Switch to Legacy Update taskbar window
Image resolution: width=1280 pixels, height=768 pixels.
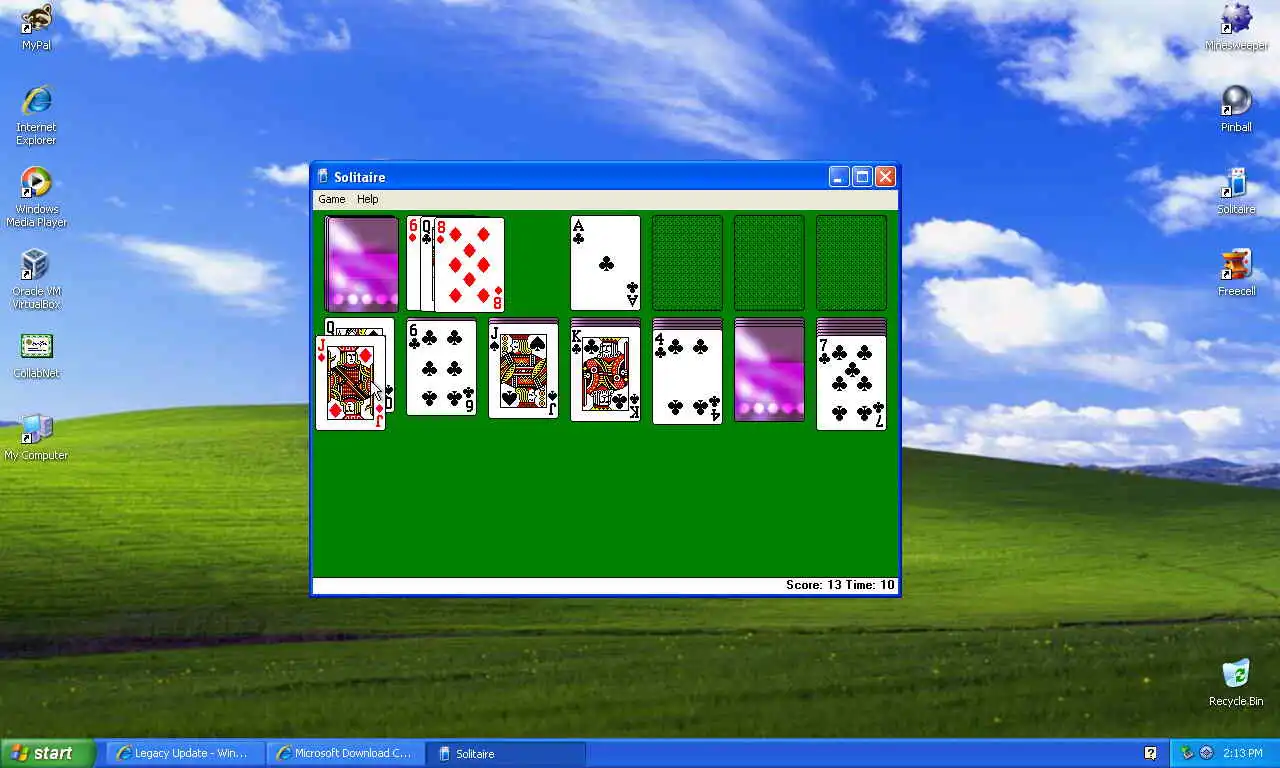[185, 753]
